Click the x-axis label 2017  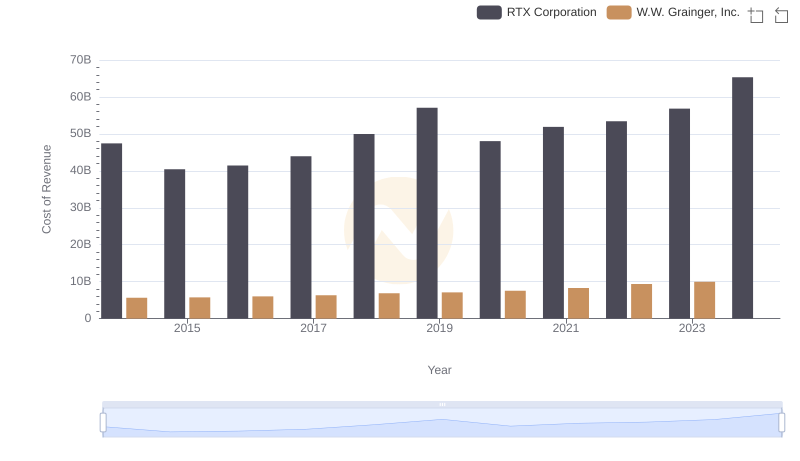pyautogui.click(x=313, y=328)
